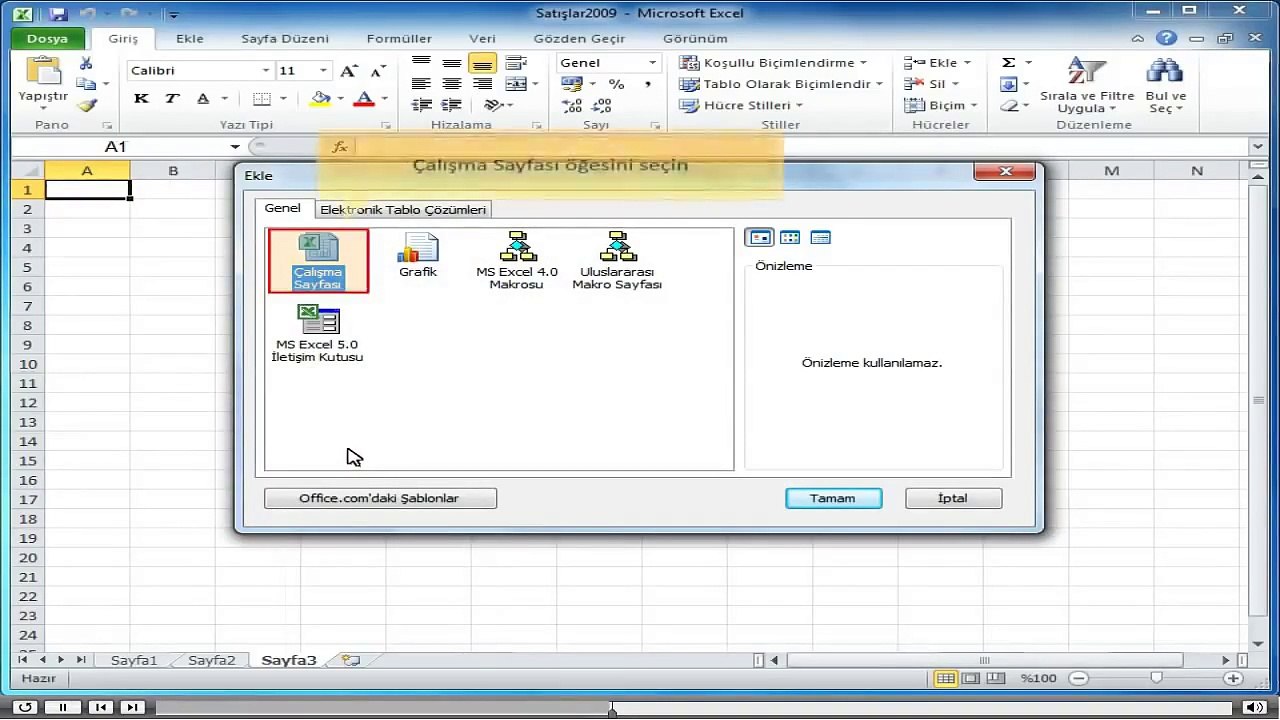
Task: Click the AutoSum sigma icon
Action: coord(1009,62)
